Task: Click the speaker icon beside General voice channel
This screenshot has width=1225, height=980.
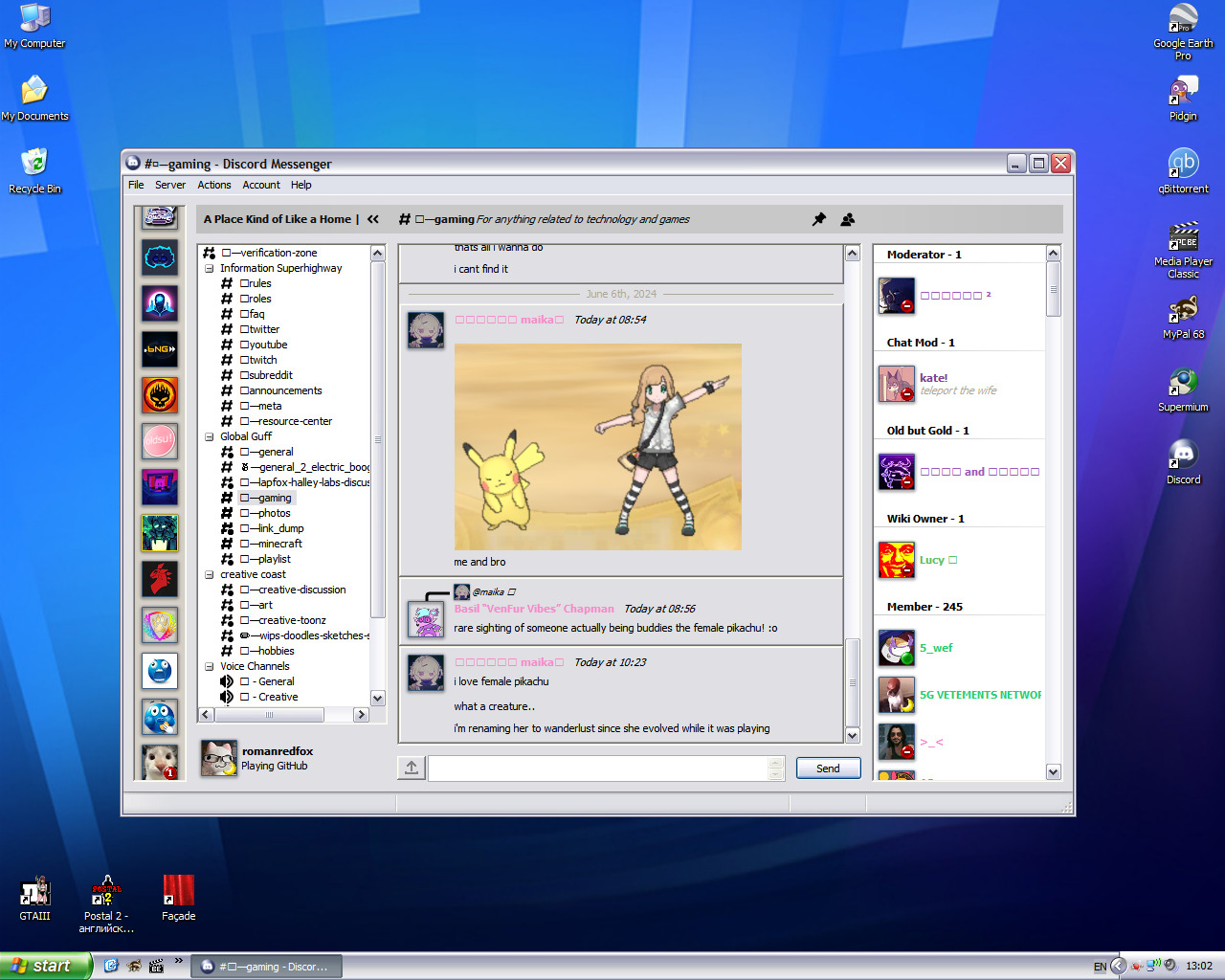Action: (227, 681)
